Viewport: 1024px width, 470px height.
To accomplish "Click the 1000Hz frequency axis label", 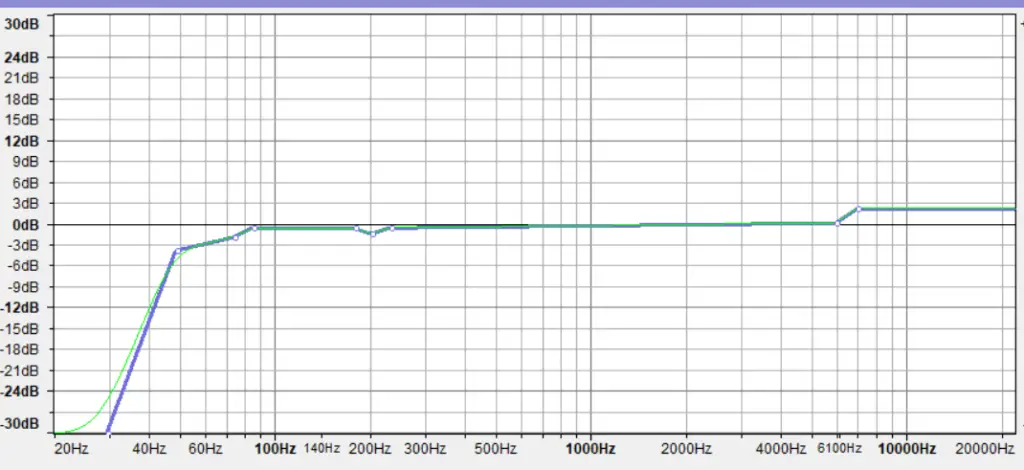I will coord(591,449).
